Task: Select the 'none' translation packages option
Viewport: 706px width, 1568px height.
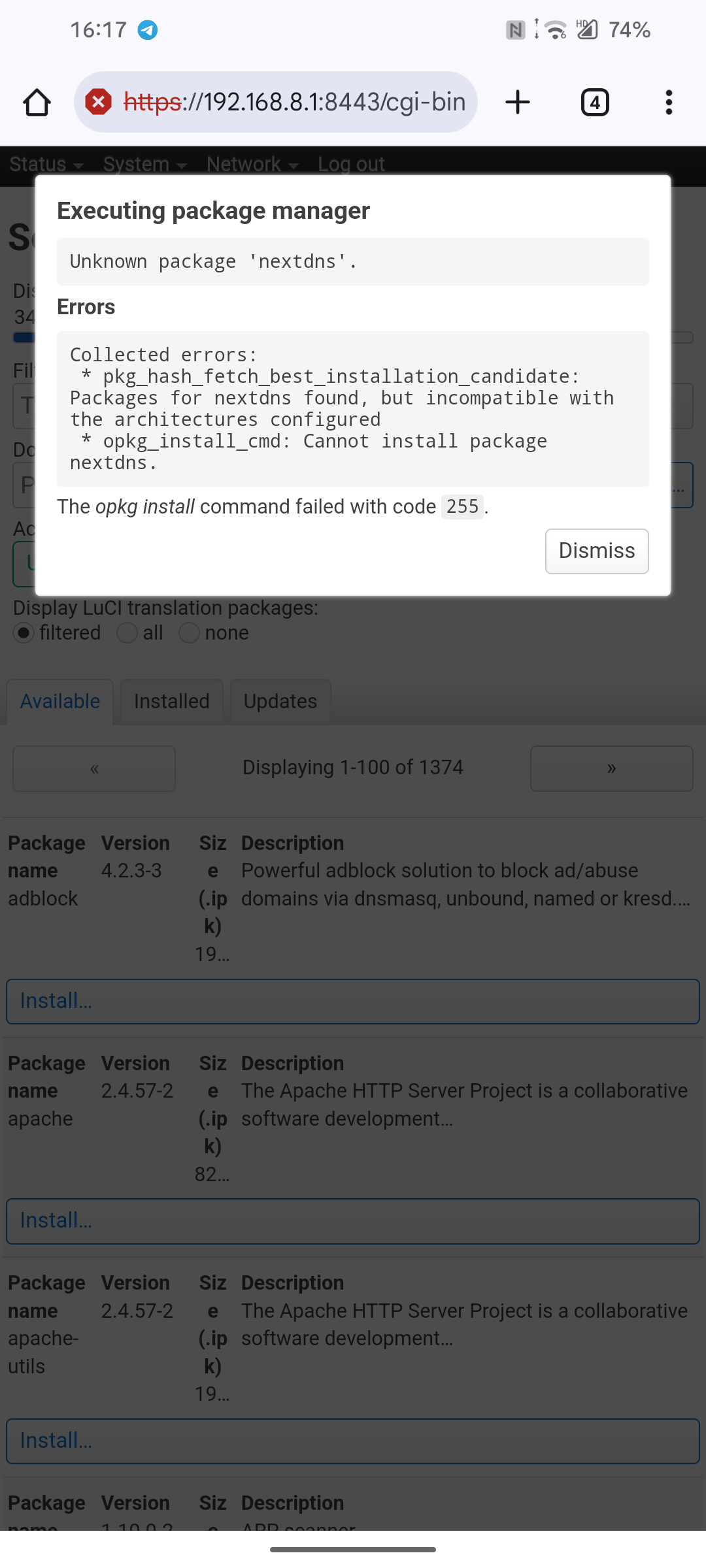Action: [189, 633]
